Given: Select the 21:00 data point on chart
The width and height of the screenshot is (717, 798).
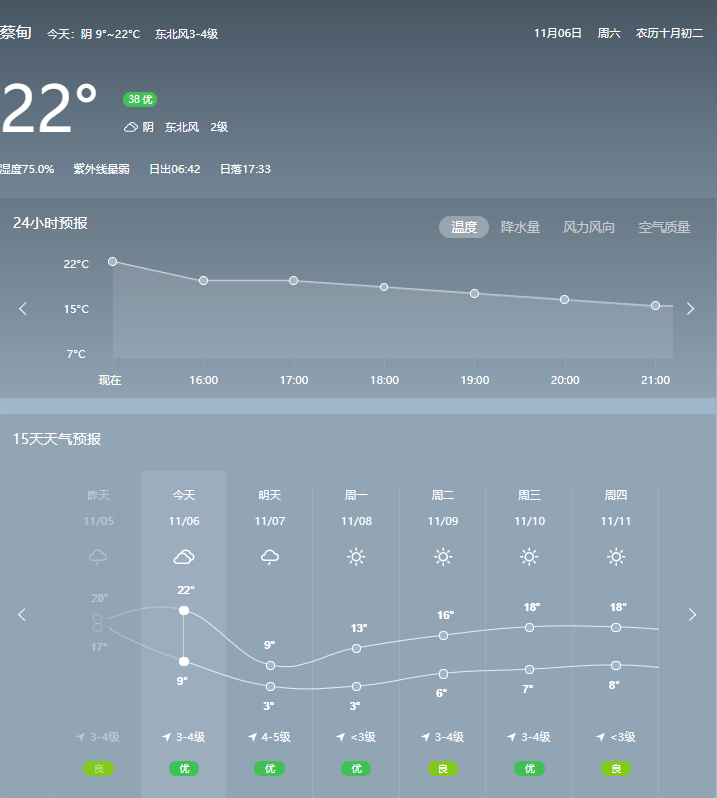Looking at the screenshot, I should pos(655,305).
